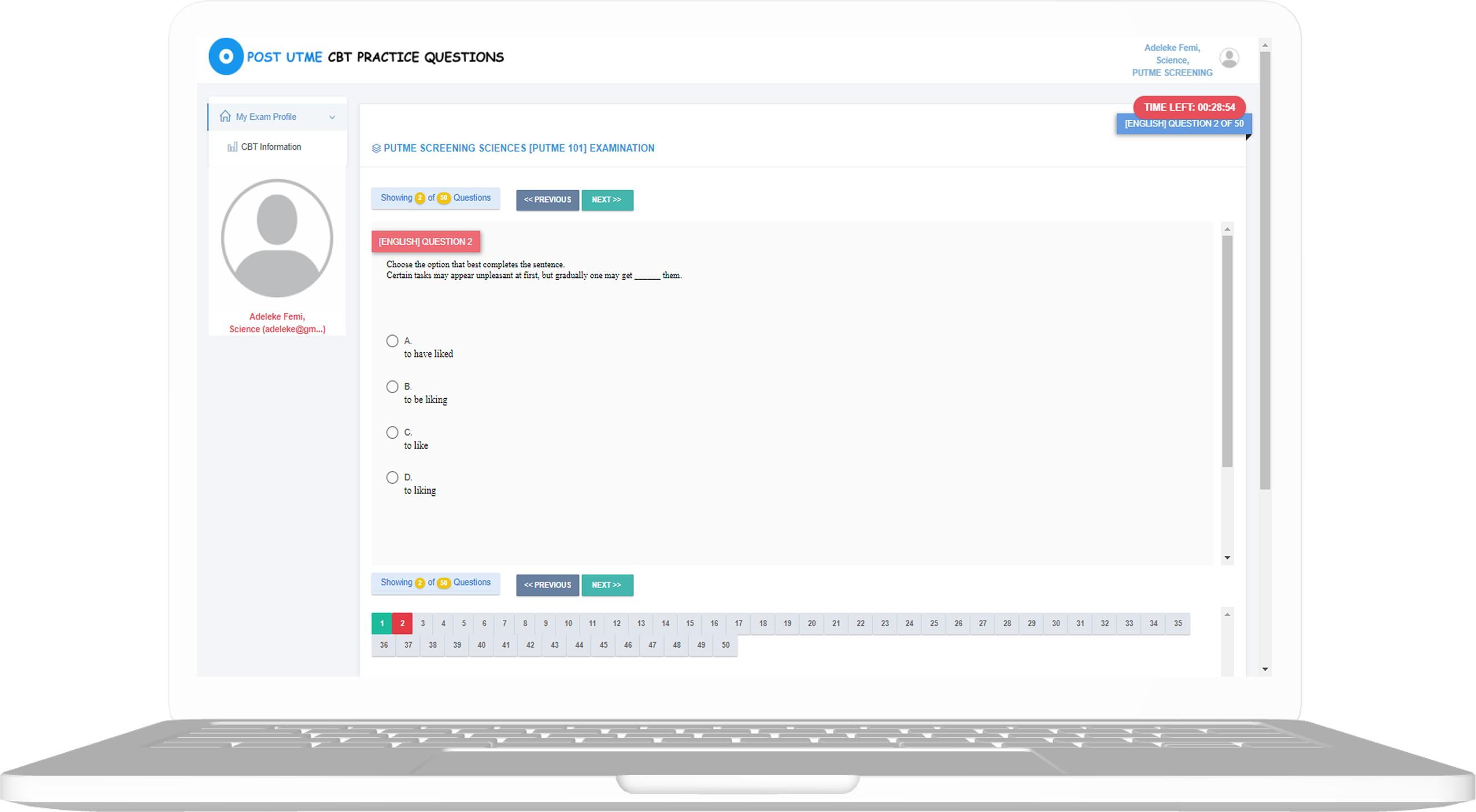Select option B "to be liking"
The image size is (1476, 812).
392,387
